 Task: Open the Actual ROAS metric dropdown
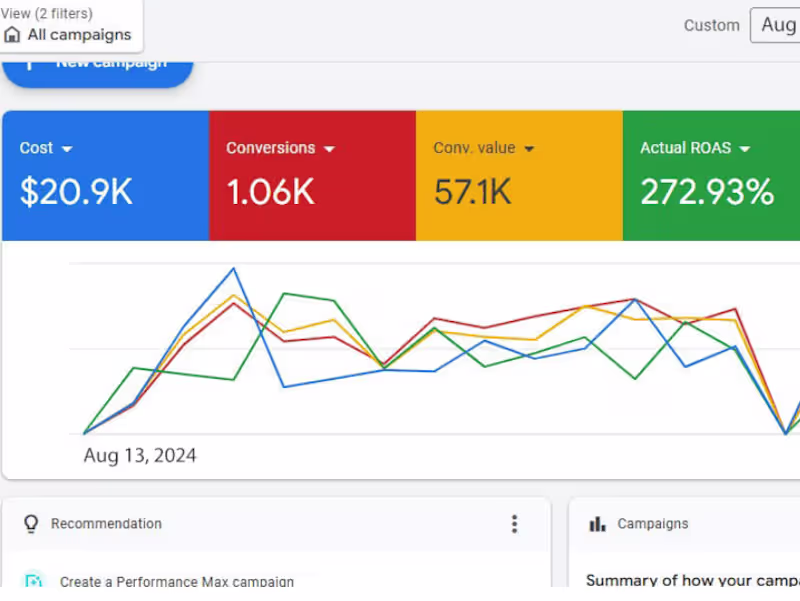tap(744, 148)
